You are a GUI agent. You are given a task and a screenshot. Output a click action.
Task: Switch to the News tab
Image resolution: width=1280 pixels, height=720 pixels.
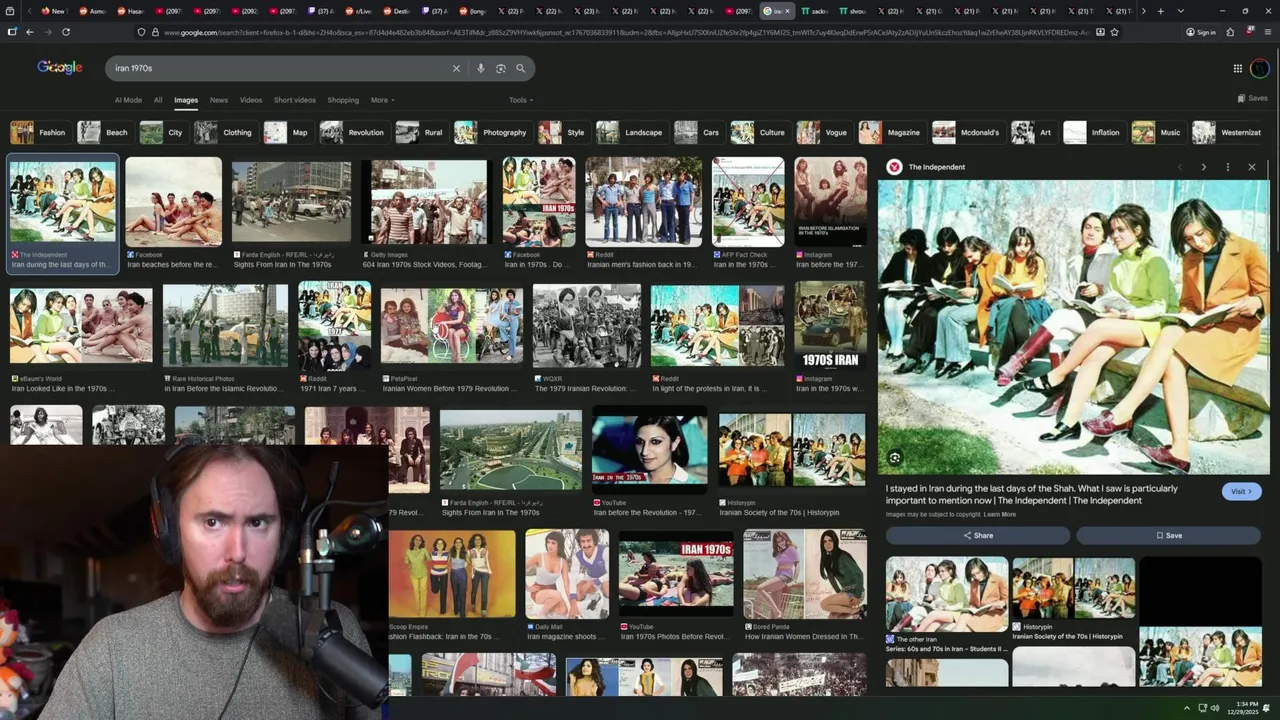219,100
